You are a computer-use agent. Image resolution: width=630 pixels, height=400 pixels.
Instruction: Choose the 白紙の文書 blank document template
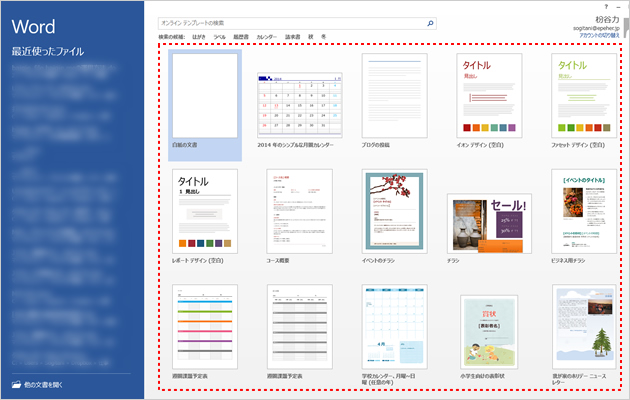[205, 105]
